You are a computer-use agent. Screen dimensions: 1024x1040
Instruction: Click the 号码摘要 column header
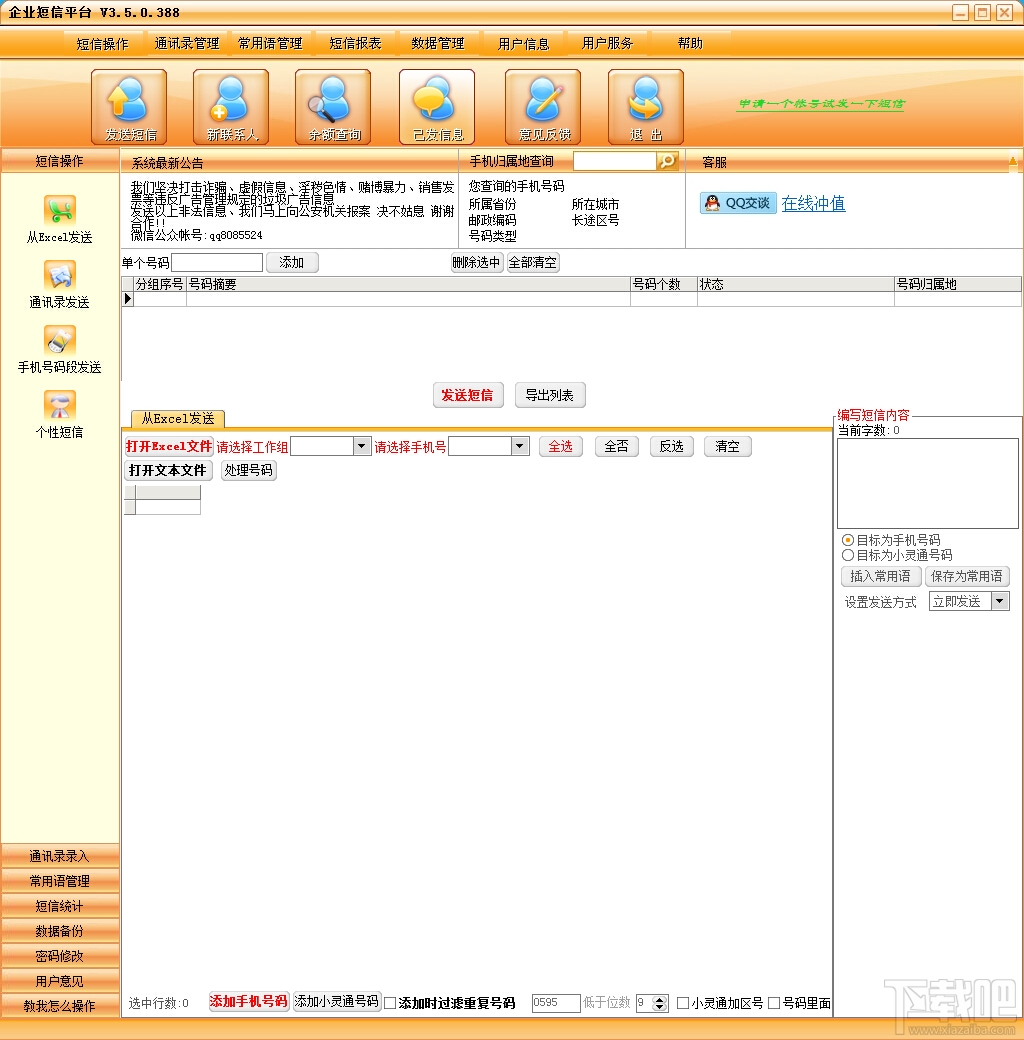coord(408,285)
